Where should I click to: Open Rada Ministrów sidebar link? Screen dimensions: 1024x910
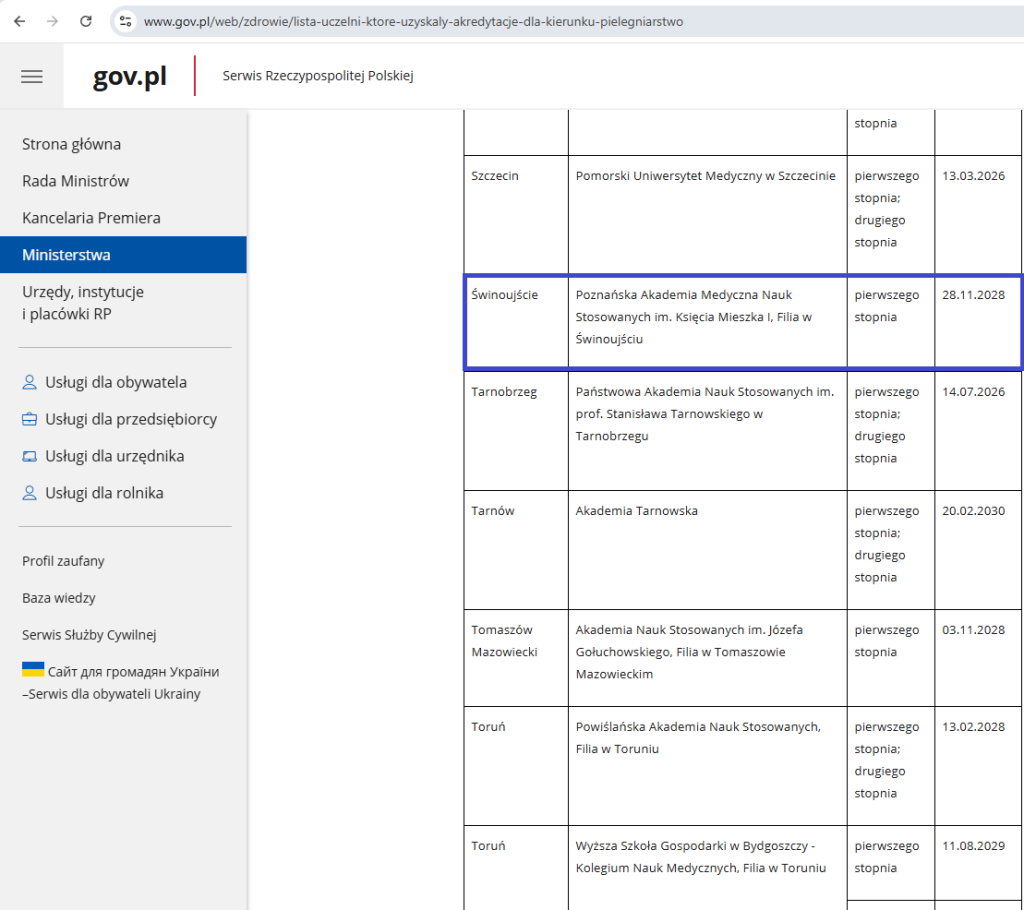point(75,181)
